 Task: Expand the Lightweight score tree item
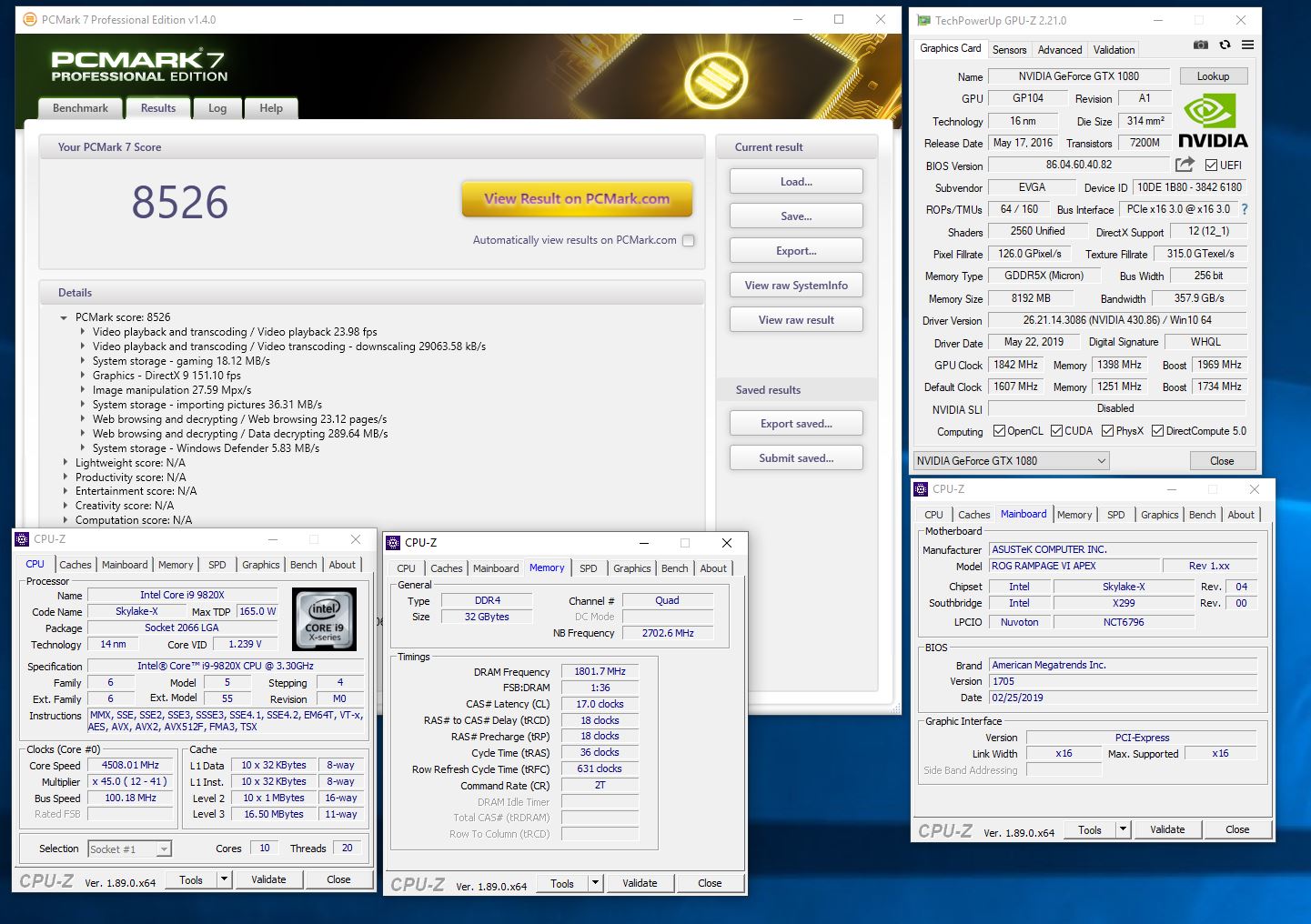click(65, 463)
